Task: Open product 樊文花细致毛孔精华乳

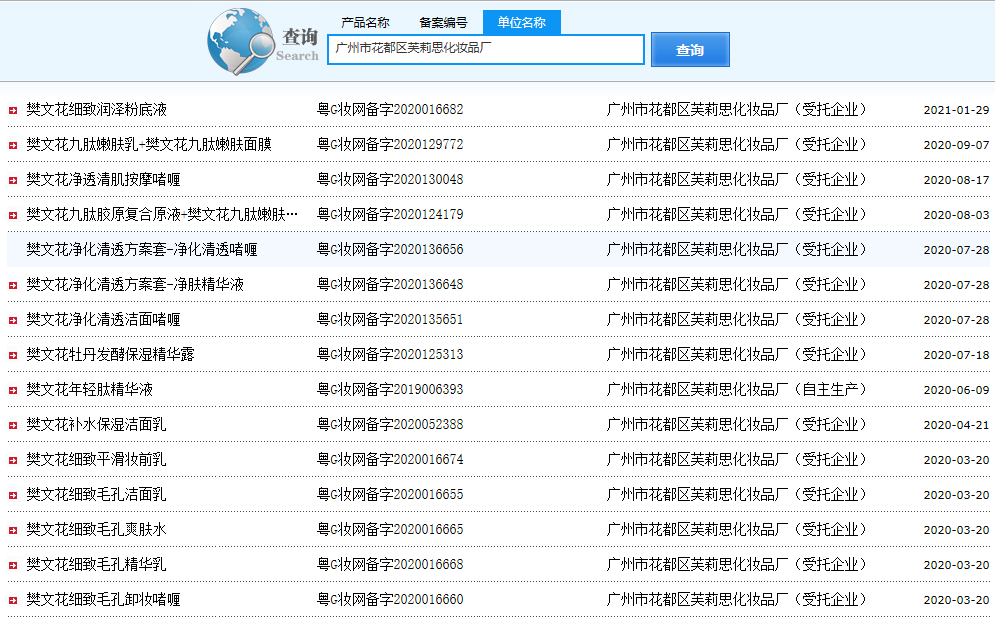Action: (96, 564)
